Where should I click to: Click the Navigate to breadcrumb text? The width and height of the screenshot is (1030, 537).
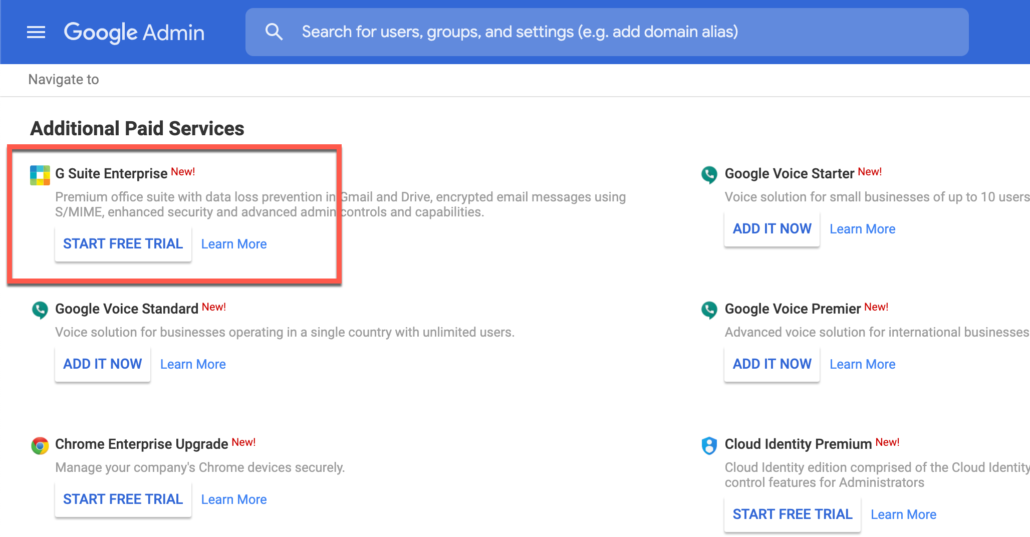click(64, 80)
